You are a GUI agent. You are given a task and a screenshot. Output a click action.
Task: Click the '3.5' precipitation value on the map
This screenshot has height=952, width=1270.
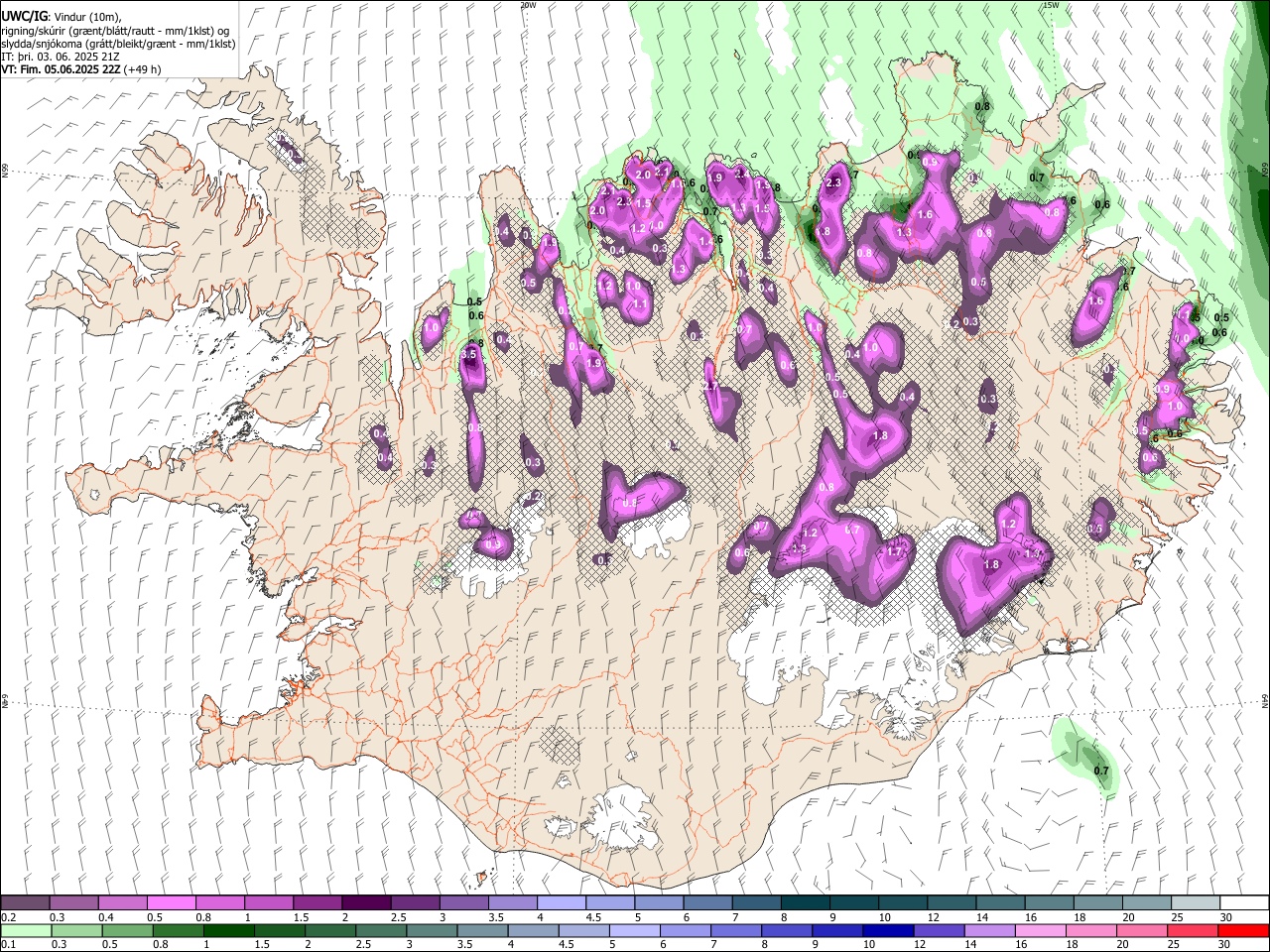coord(470,354)
